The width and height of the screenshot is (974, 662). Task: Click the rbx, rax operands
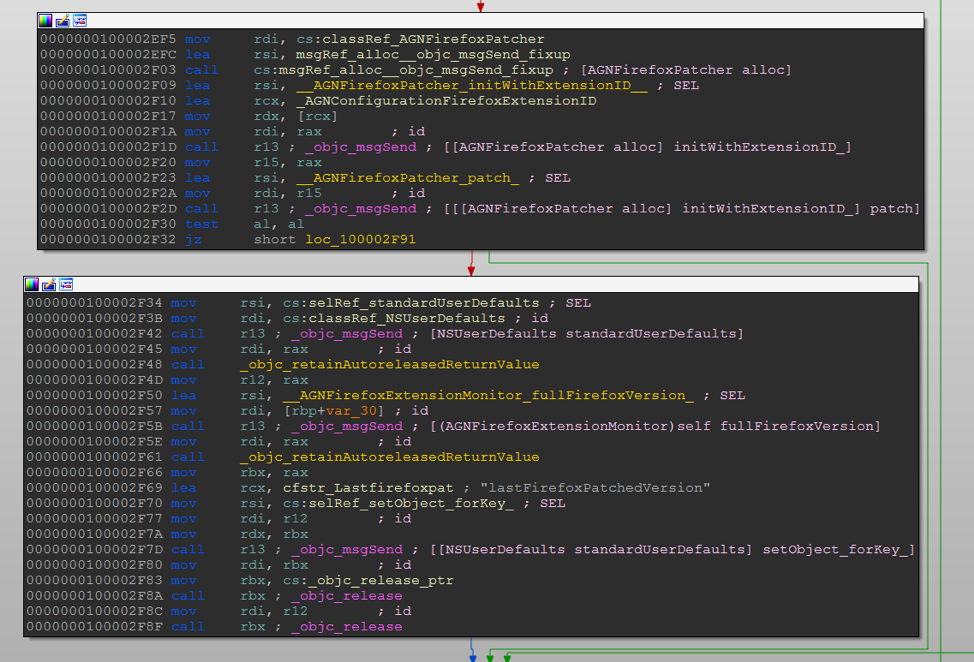pyautogui.click(x=274, y=473)
